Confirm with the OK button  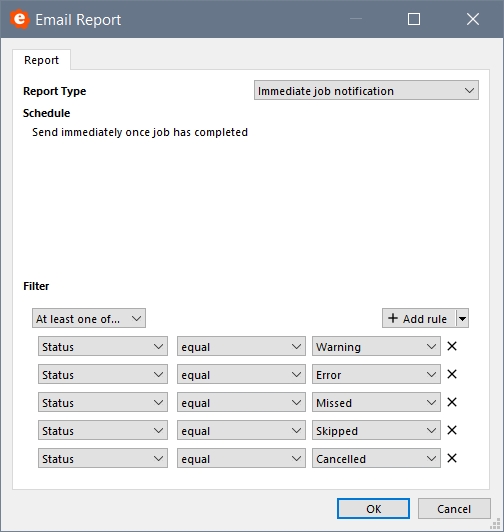(x=373, y=509)
